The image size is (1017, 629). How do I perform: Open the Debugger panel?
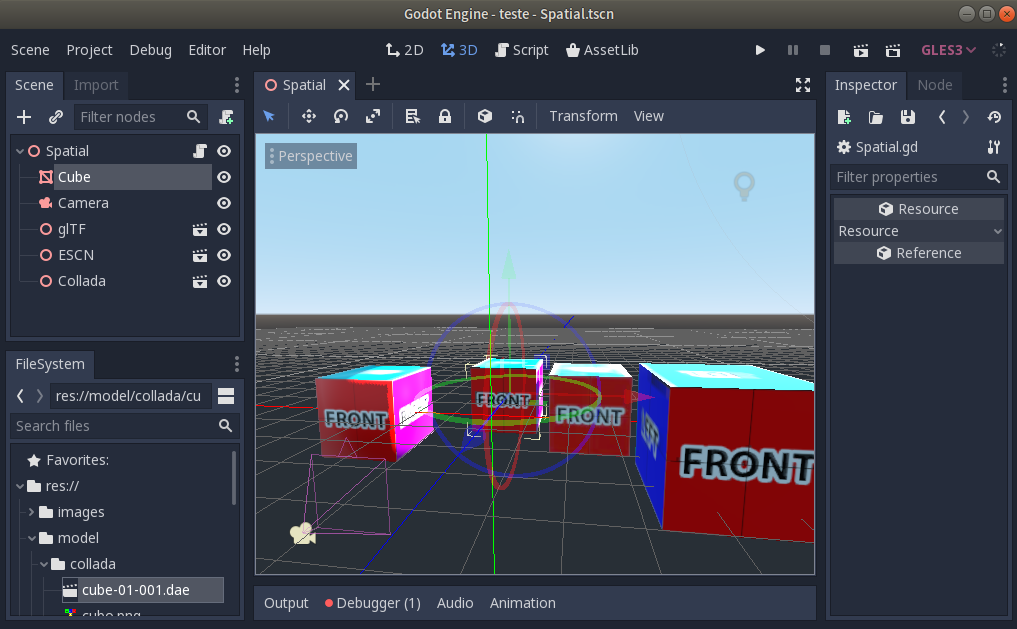pyautogui.click(x=372, y=603)
